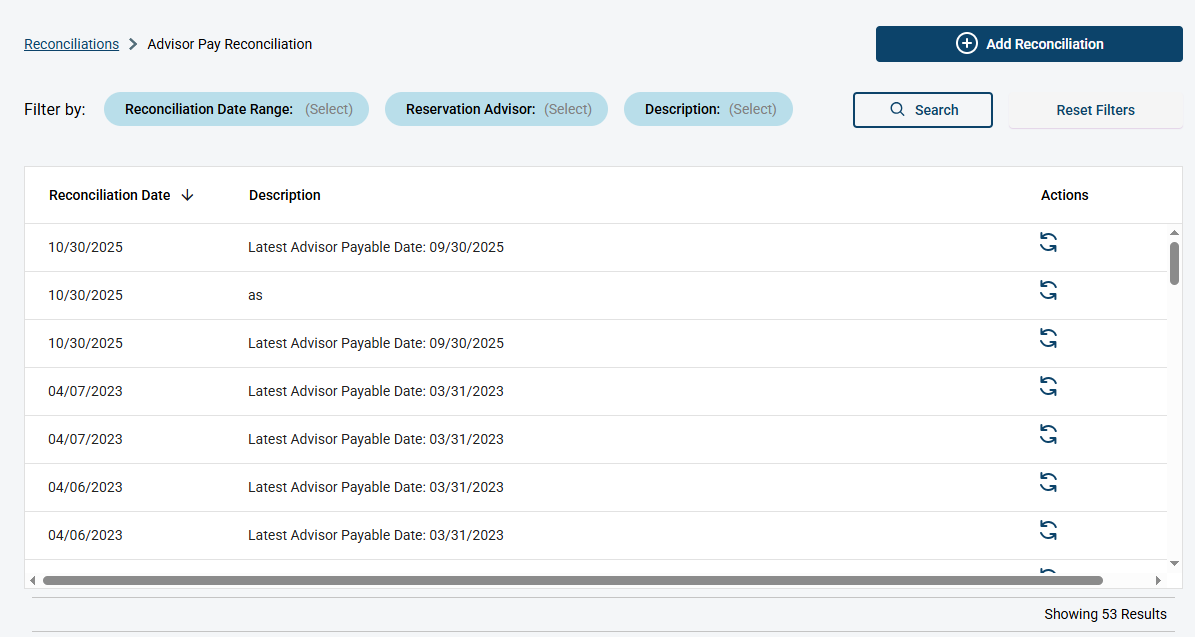This screenshot has width=1195, height=637.
Task: Click the Description column header
Action: (284, 195)
